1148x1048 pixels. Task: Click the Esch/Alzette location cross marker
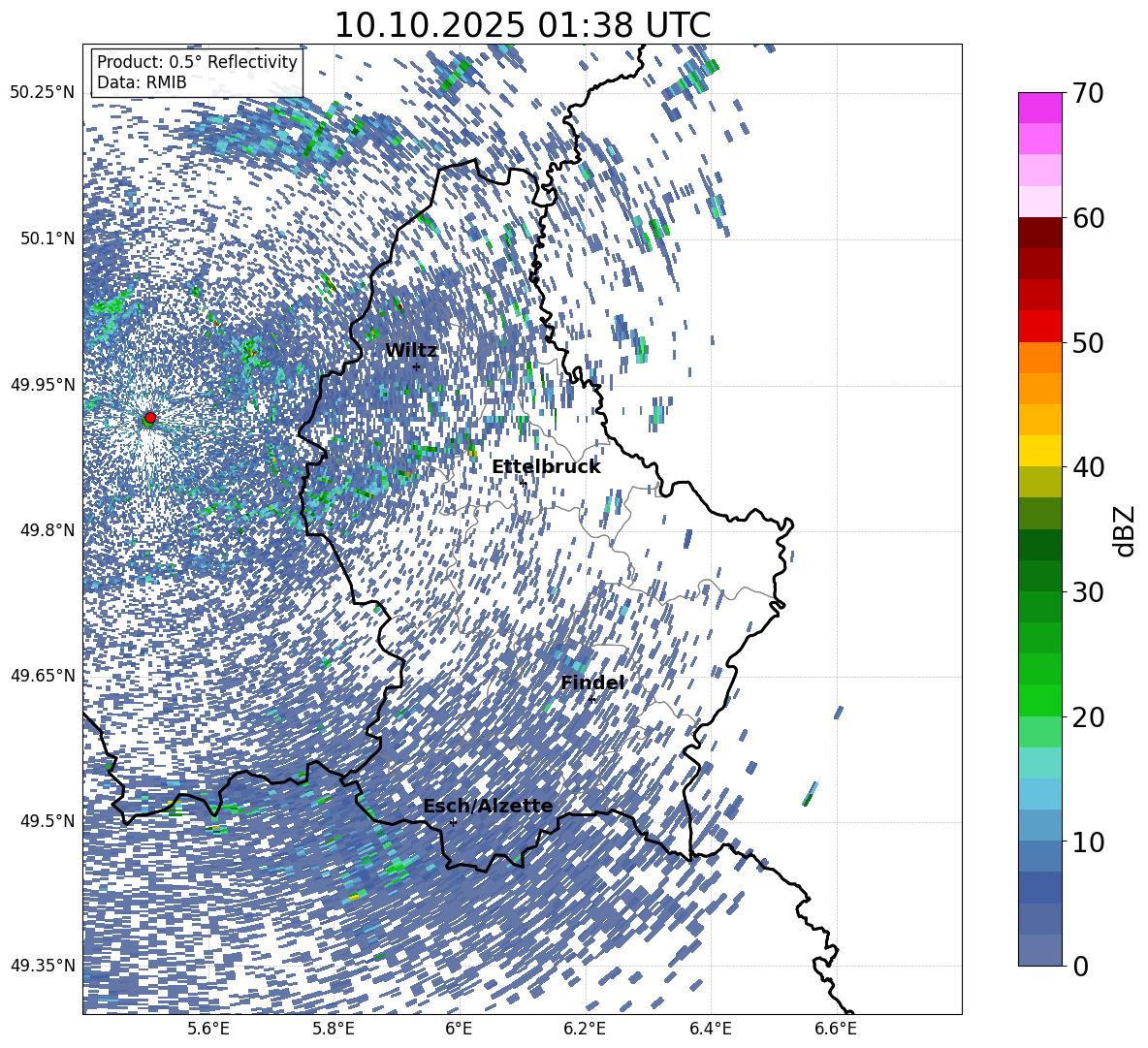pyautogui.click(x=453, y=822)
